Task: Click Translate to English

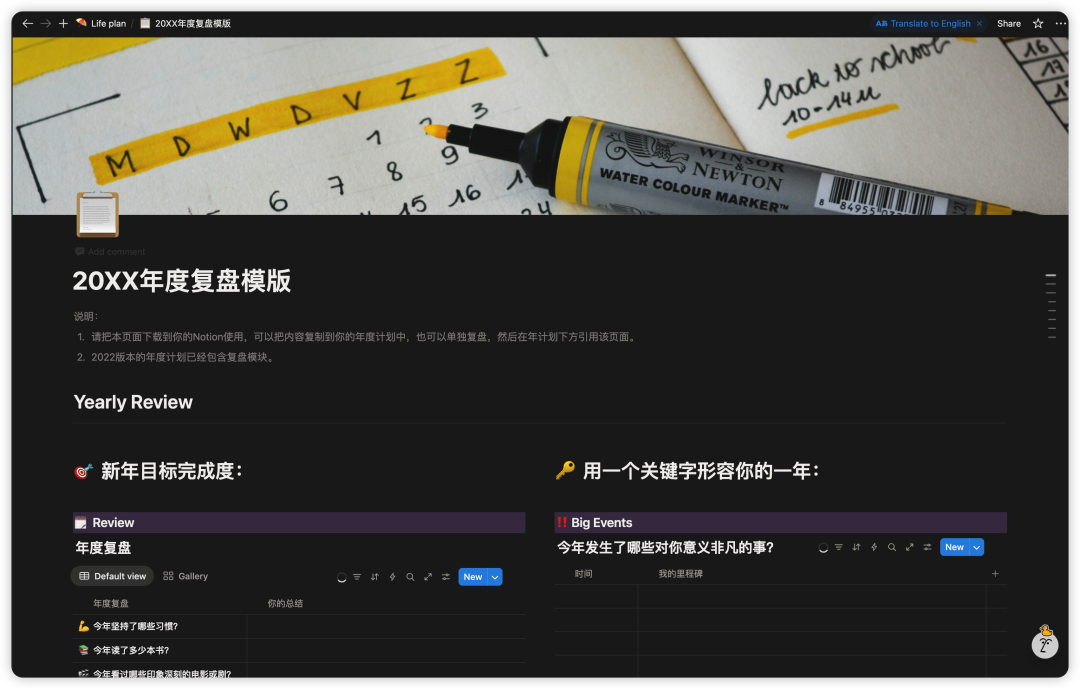Action: [923, 23]
